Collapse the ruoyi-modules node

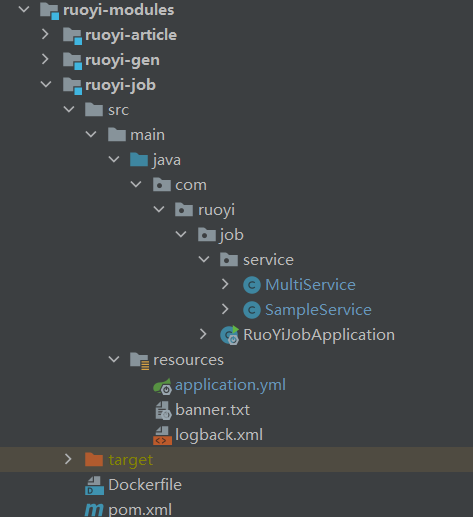point(24,9)
